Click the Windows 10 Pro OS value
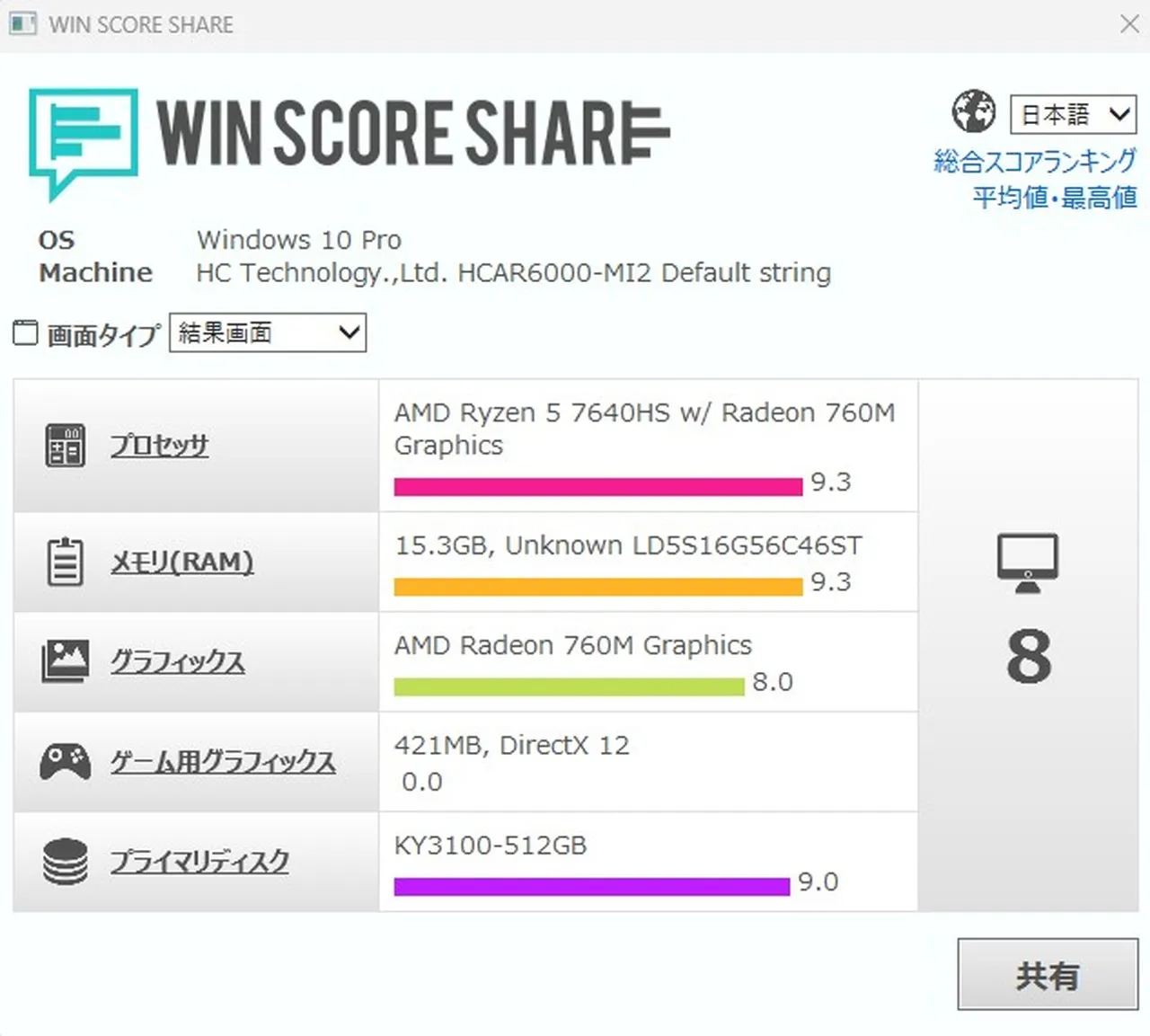 (x=299, y=240)
